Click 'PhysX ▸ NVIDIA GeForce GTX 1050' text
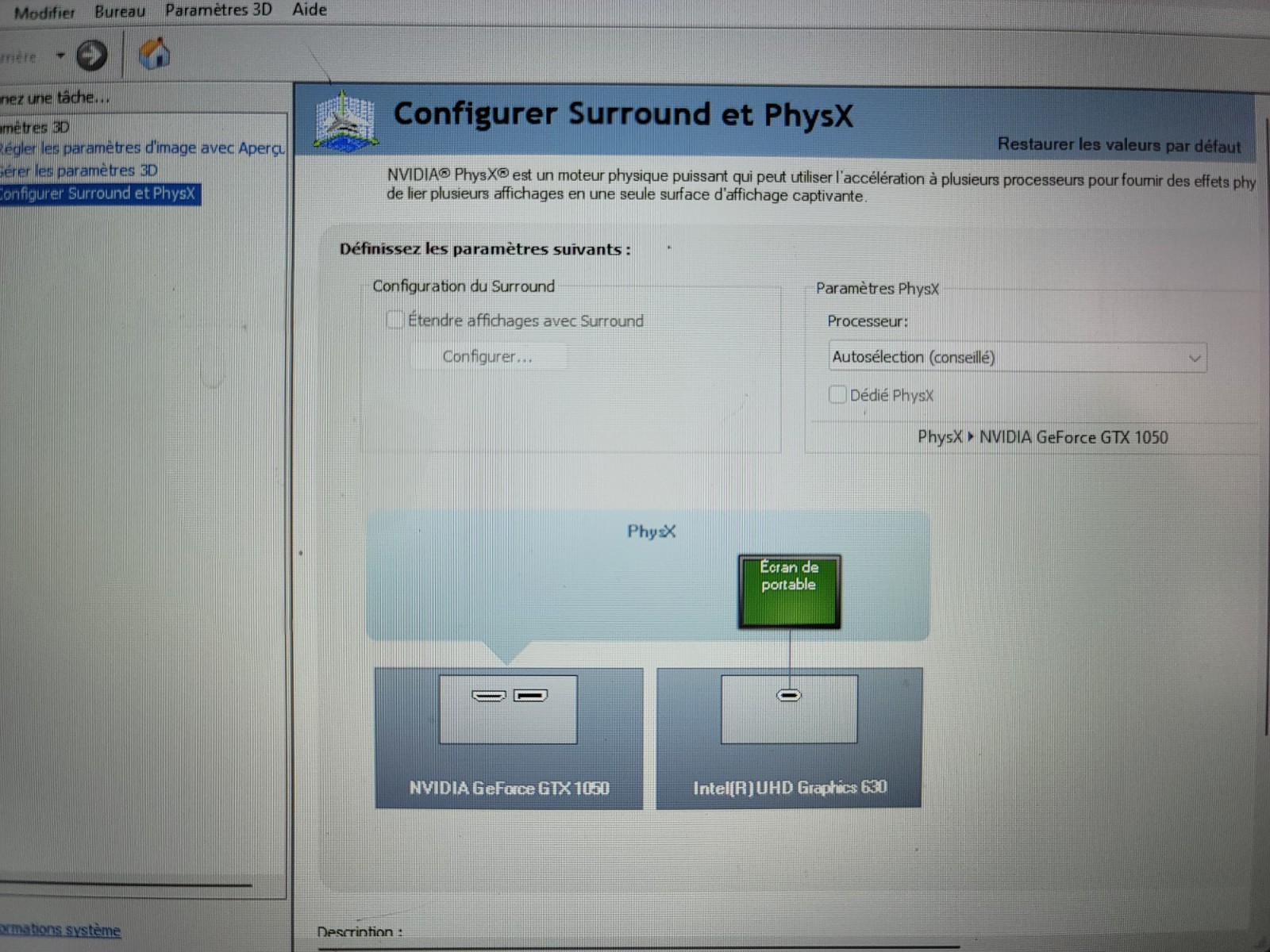 click(x=1042, y=437)
